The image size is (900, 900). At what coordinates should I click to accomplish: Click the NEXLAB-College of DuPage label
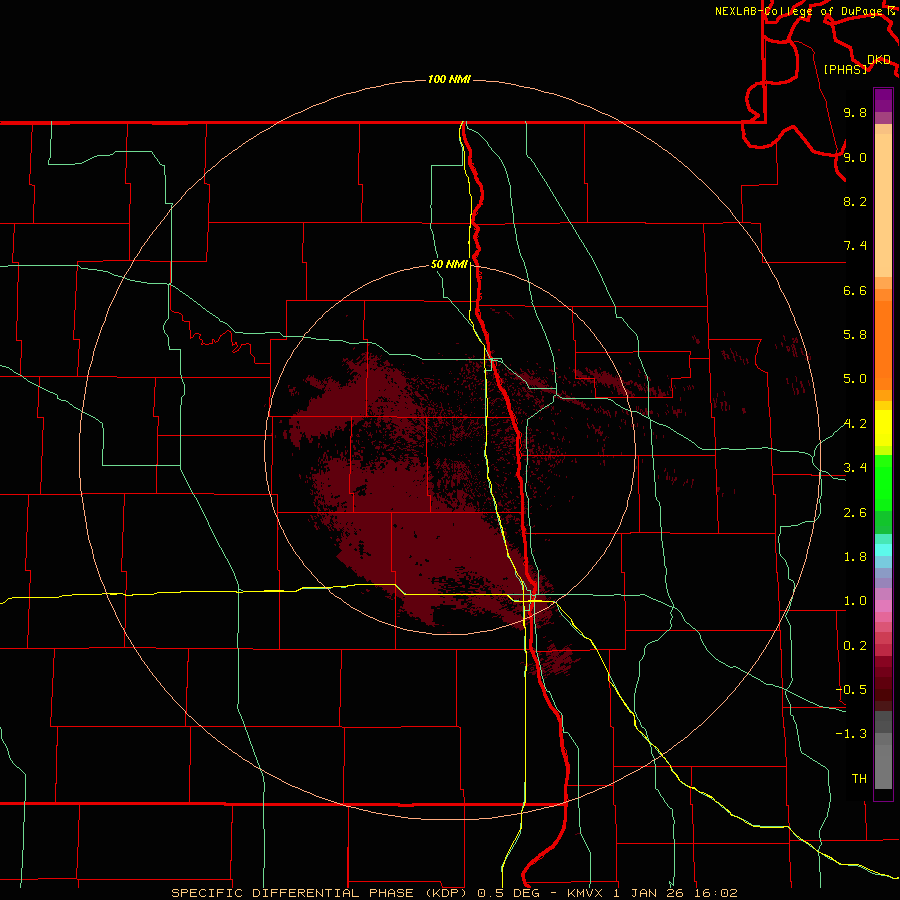798,11
